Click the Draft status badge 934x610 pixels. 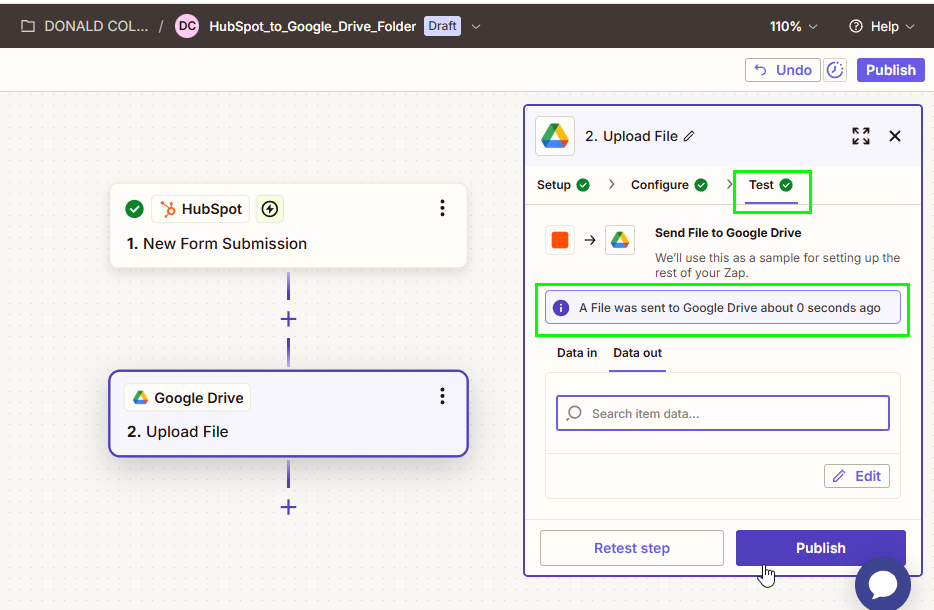click(x=442, y=26)
